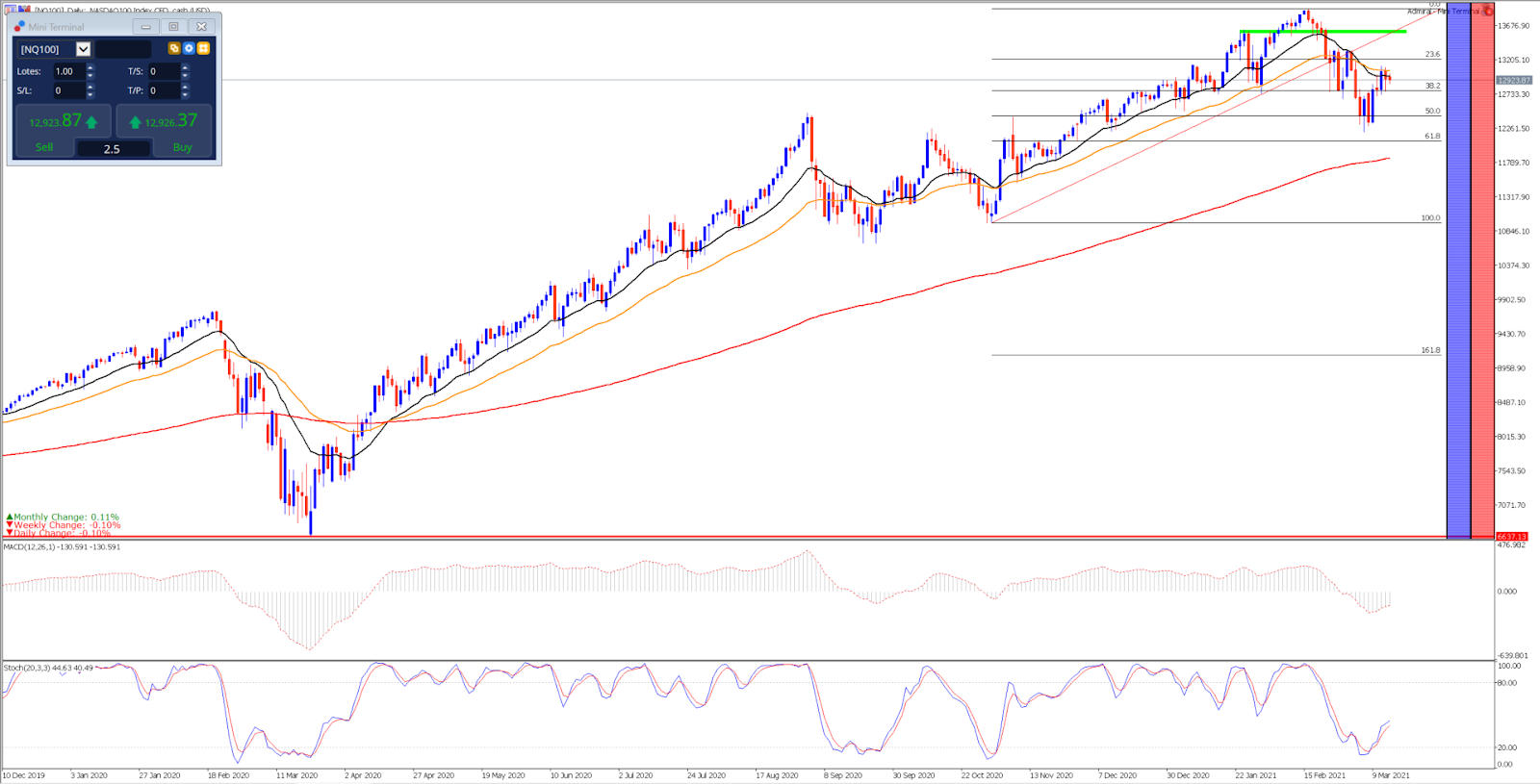Screen dimensions: 1540x784
Task: Maximize the Mini Terminal window
Action: click(x=174, y=27)
